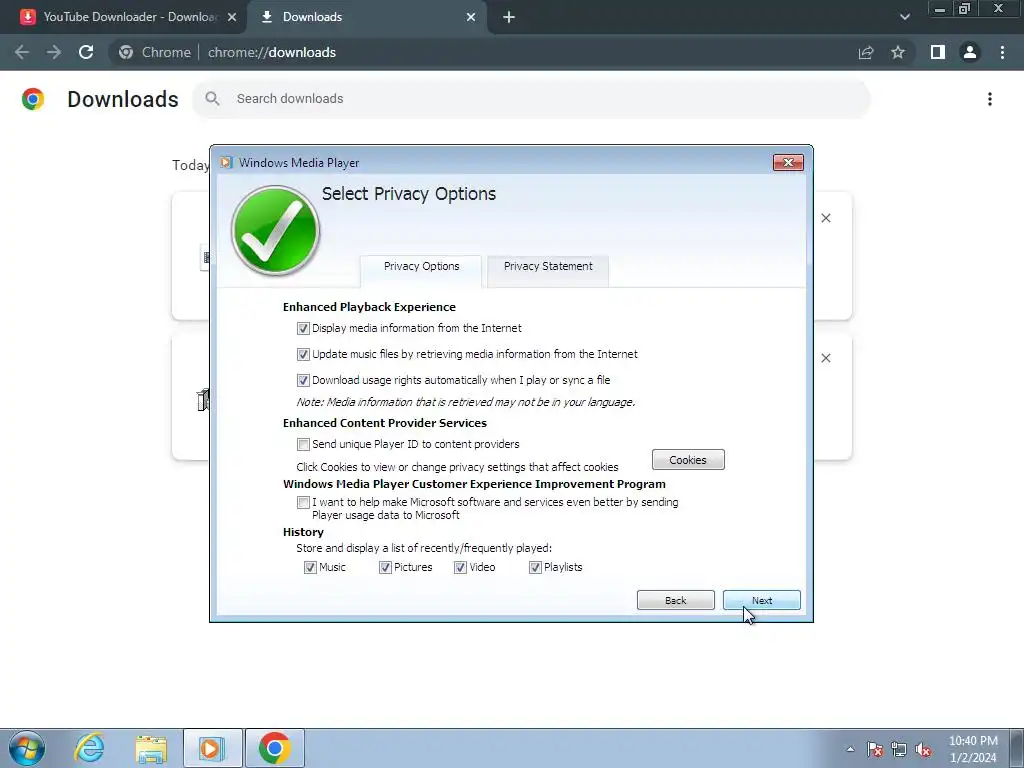Open Chrome profile avatar menu
1024x768 pixels.
(x=970, y=52)
